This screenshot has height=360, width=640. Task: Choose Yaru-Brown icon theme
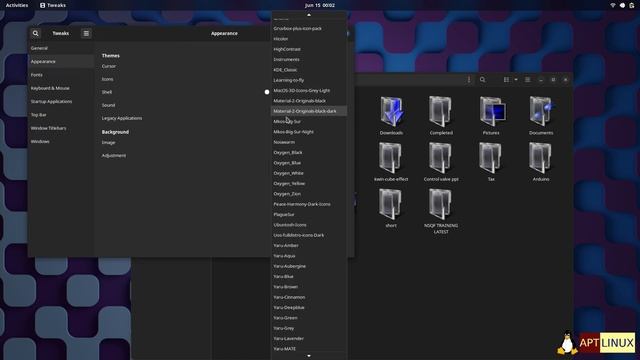[309, 287]
